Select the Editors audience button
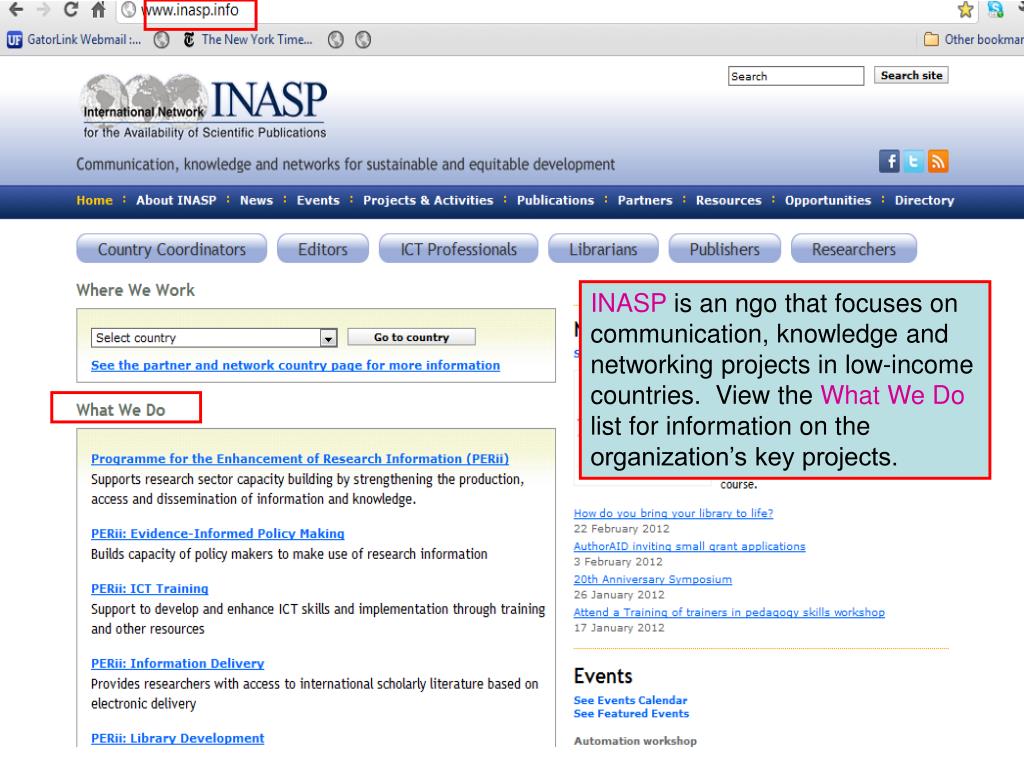The image size is (1024, 768). pyautogui.click(x=323, y=249)
